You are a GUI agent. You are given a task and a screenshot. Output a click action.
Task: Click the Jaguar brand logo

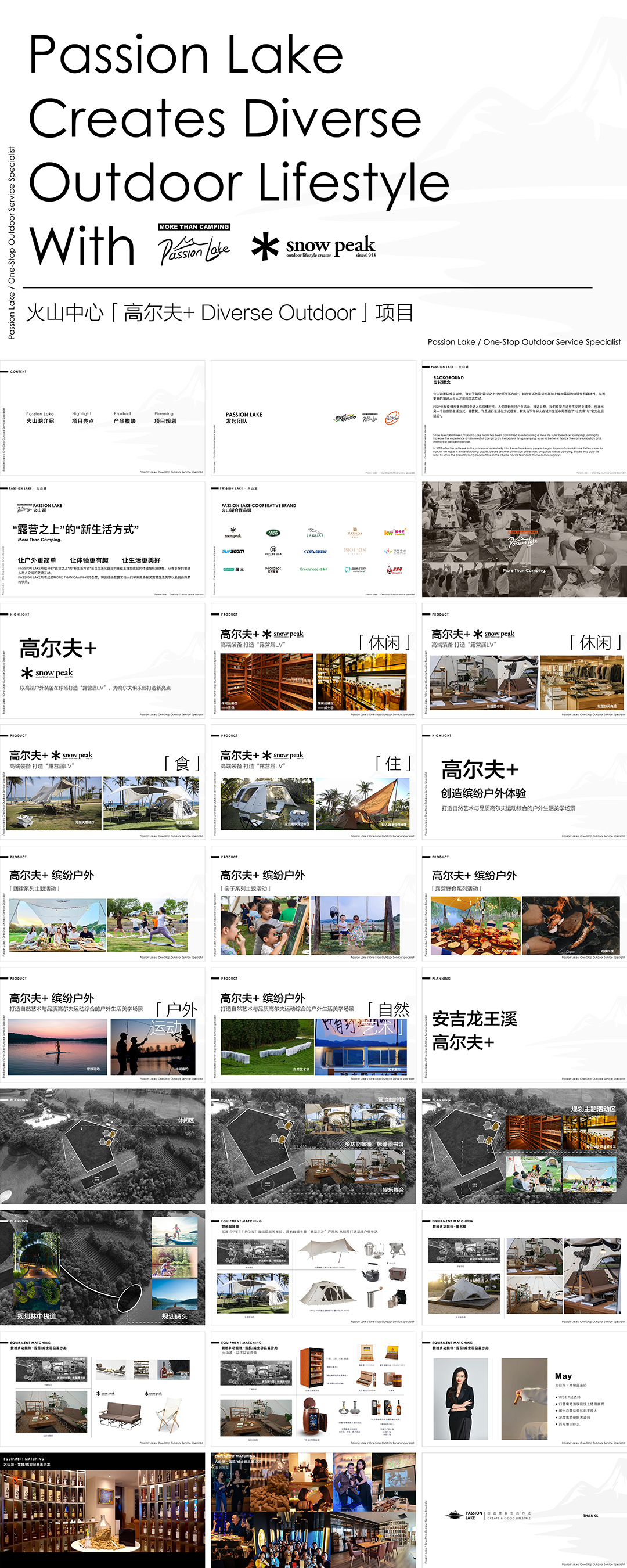point(315,533)
